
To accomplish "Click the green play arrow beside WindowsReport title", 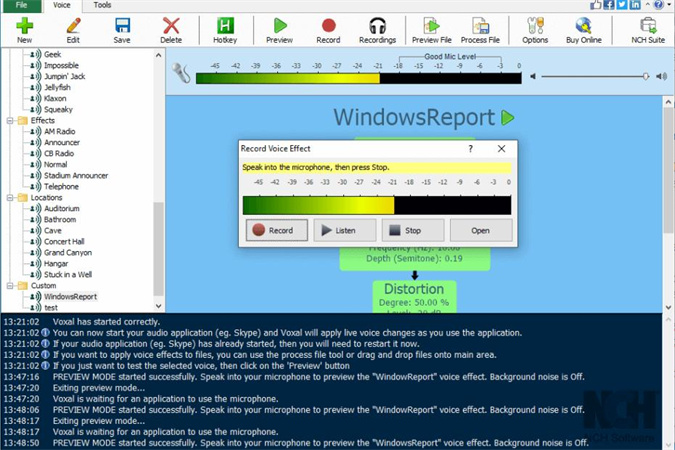I will tap(508, 118).
